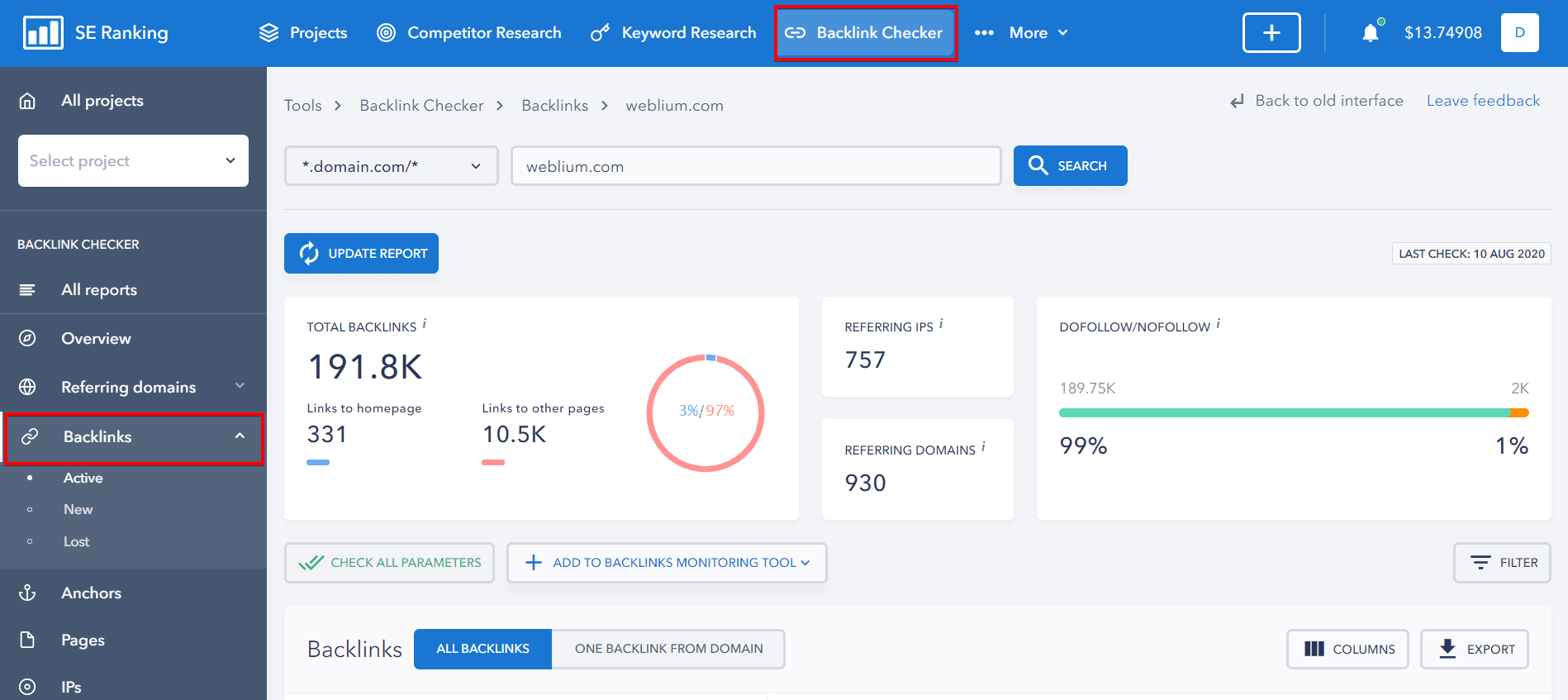Click the Anchors anchor icon
This screenshot has height=700, width=1568.
click(27, 593)
